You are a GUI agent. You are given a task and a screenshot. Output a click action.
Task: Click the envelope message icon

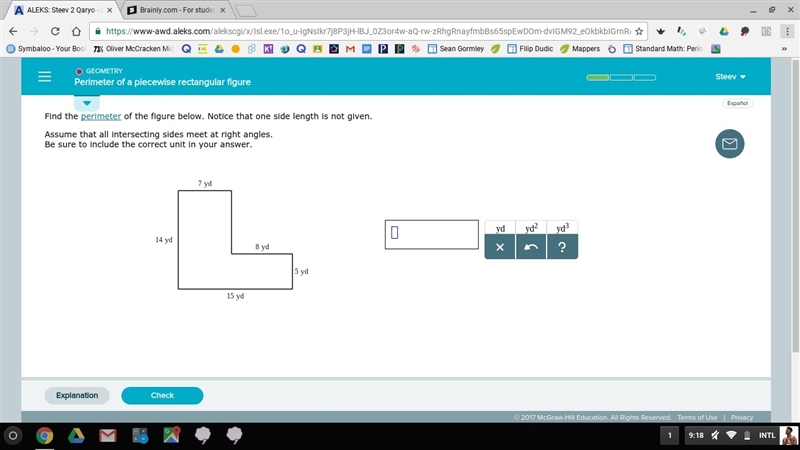729,144
